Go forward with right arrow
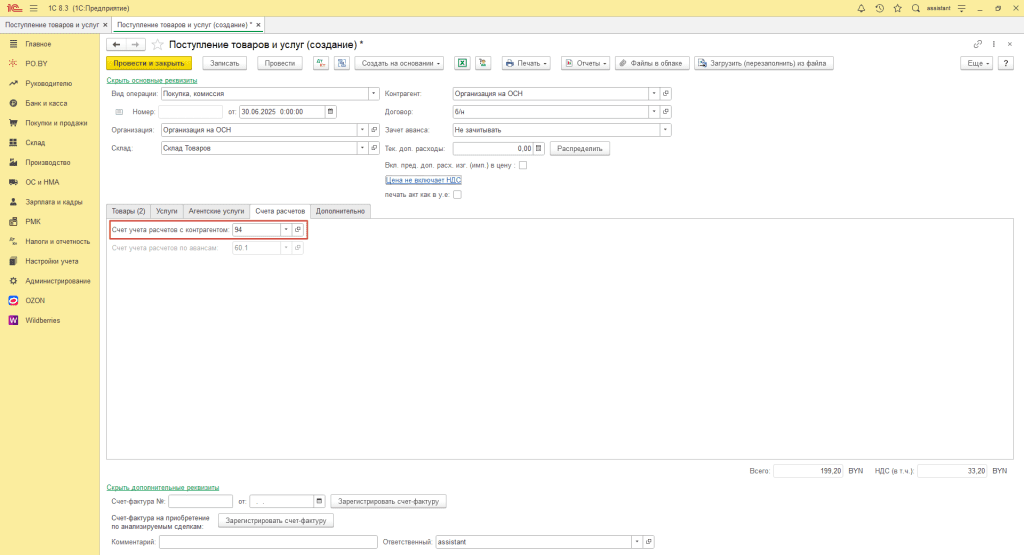The image size is (1024, 555). click(x=135, y=44)
